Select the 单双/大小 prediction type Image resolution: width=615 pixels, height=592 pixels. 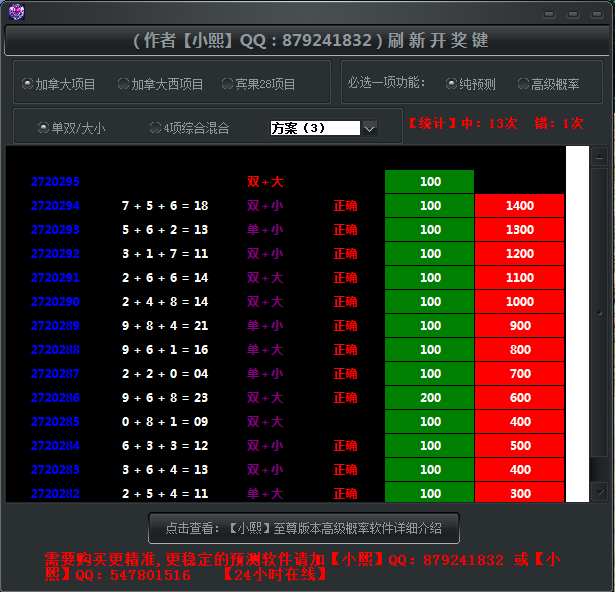point(43,128)
